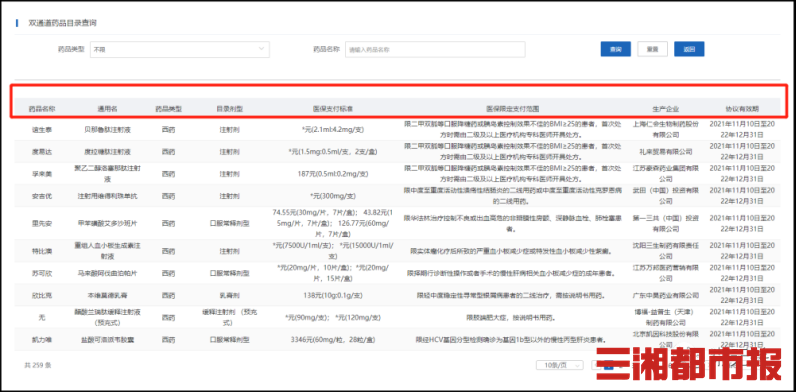Select the drug name 欣比克
This screenshot has height=392, width=796.
point(42,296)
